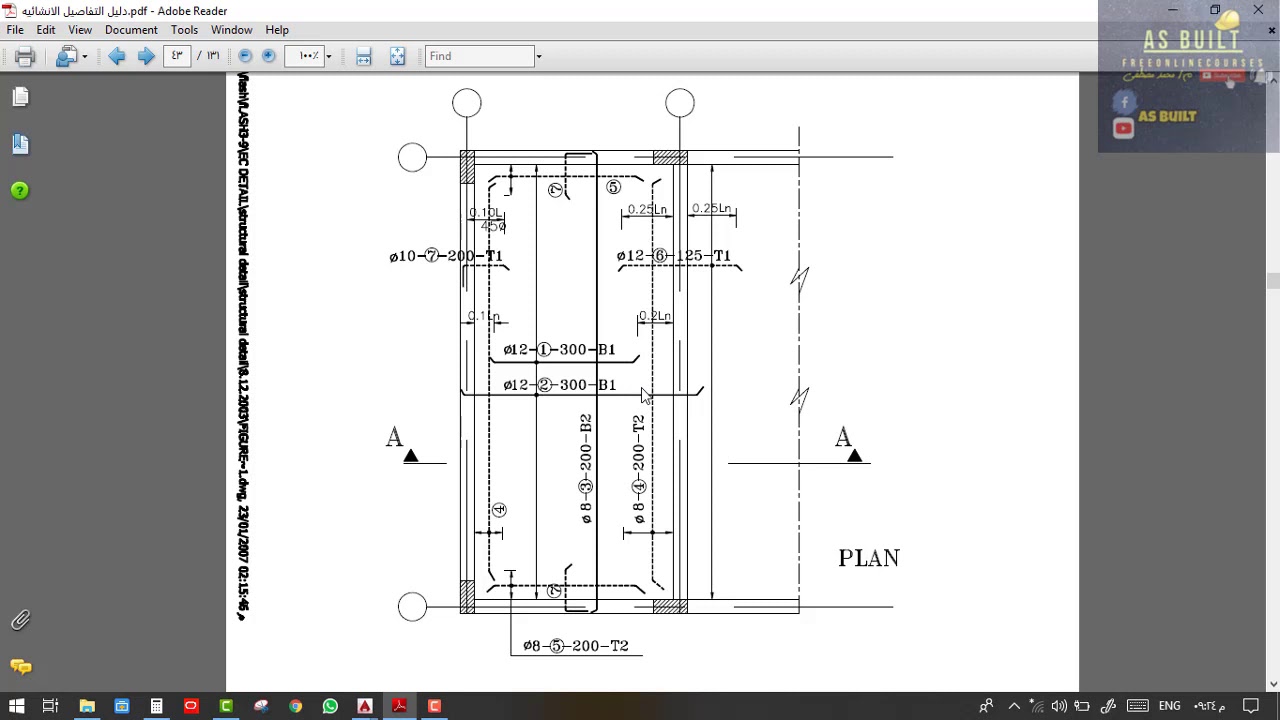Open the Help menu
This screenshot has width=1280, height=720.
click(x=277, y=30)
